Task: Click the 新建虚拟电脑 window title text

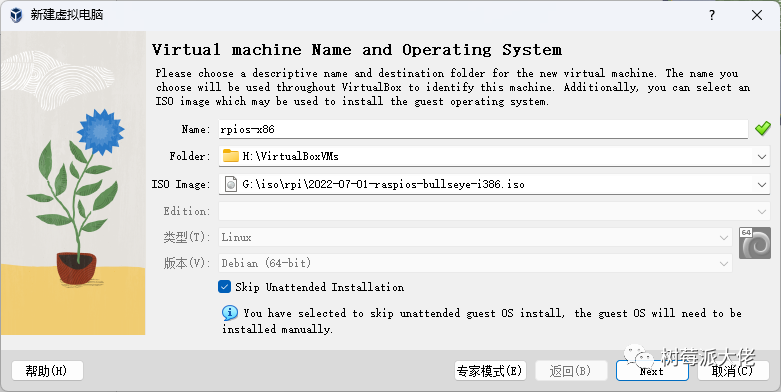Action: tap(67, 15)
